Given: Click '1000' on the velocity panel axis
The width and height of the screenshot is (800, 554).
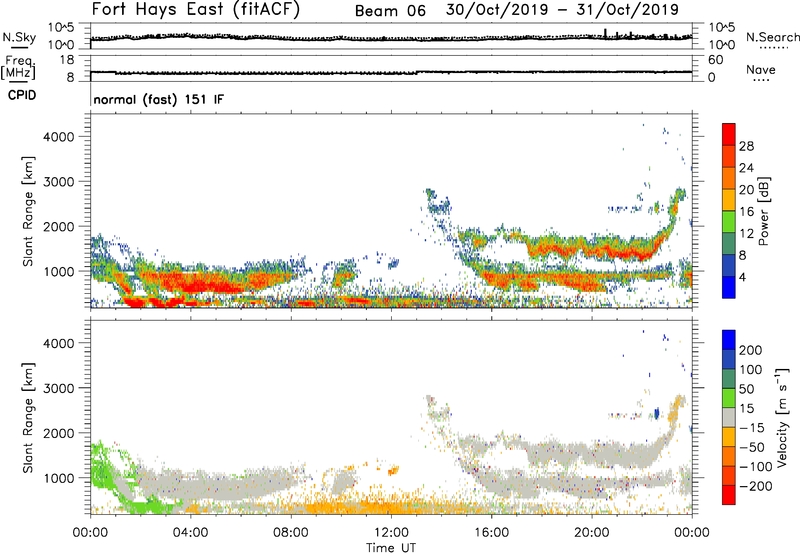Looking at the screenshot, I should 59,478.
